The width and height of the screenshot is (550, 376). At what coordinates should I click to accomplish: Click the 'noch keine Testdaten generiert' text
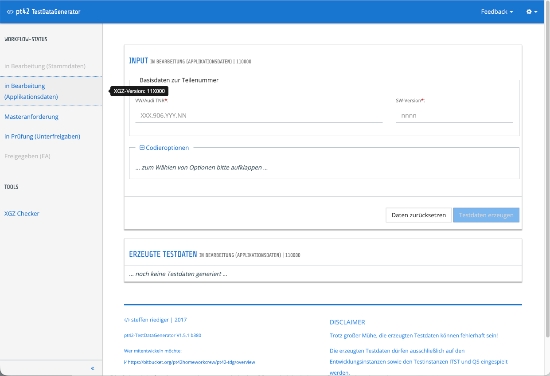pos(178,274)
